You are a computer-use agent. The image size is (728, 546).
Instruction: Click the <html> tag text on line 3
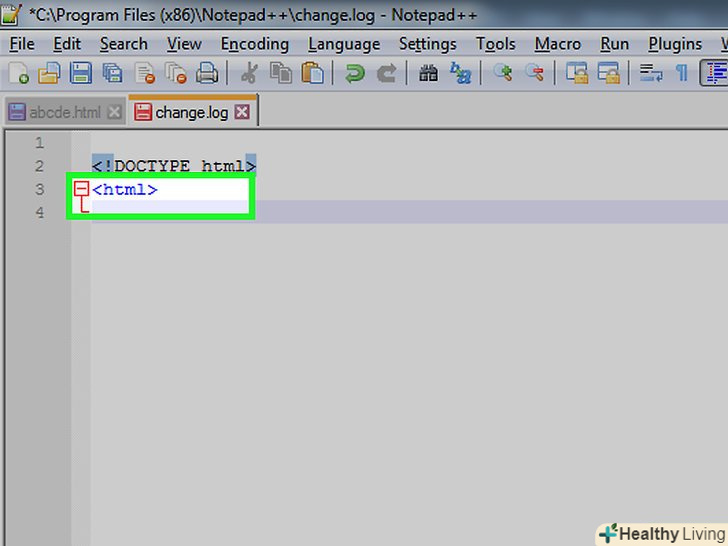125,189
